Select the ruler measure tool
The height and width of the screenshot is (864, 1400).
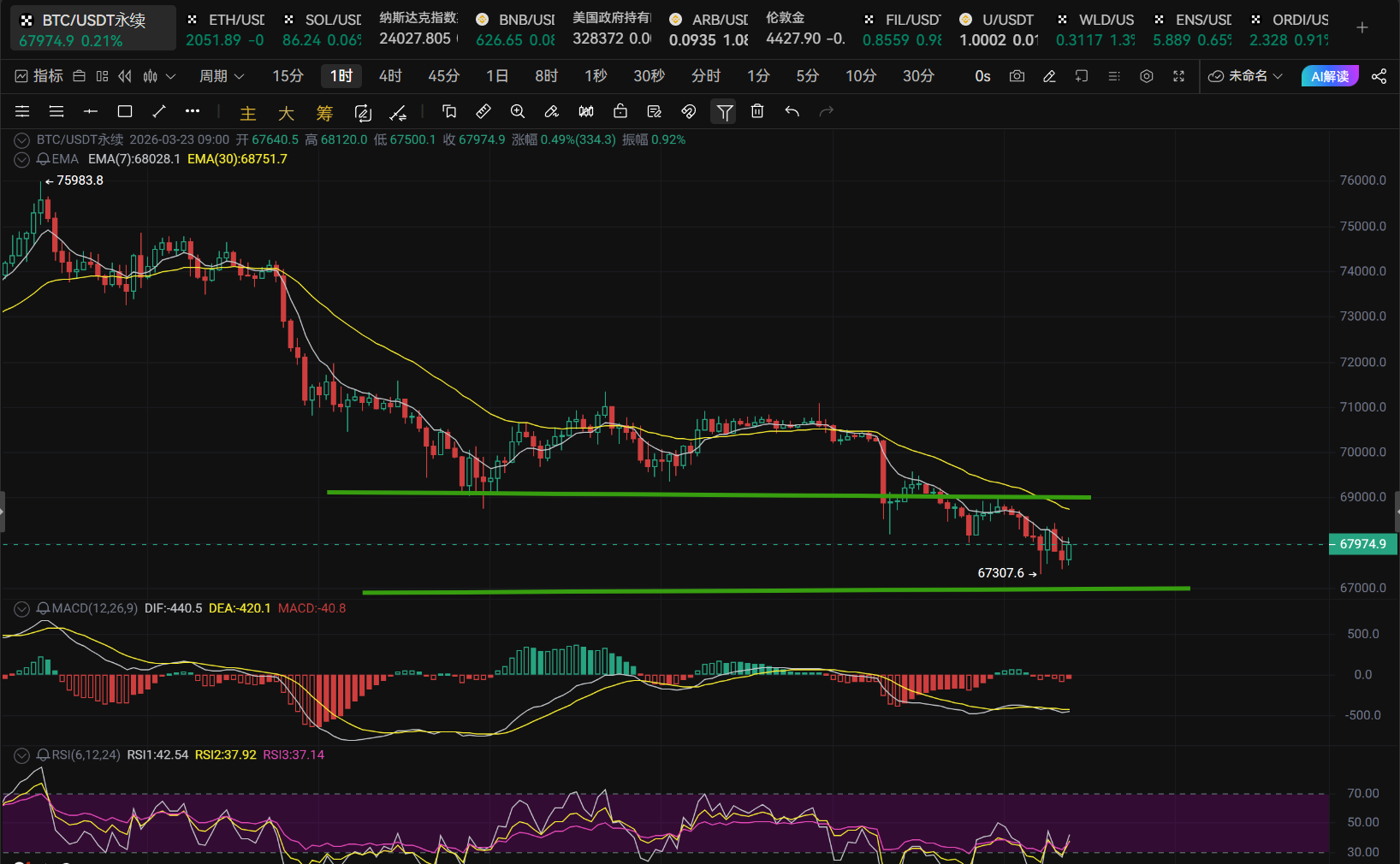click(x=483, y=111)
